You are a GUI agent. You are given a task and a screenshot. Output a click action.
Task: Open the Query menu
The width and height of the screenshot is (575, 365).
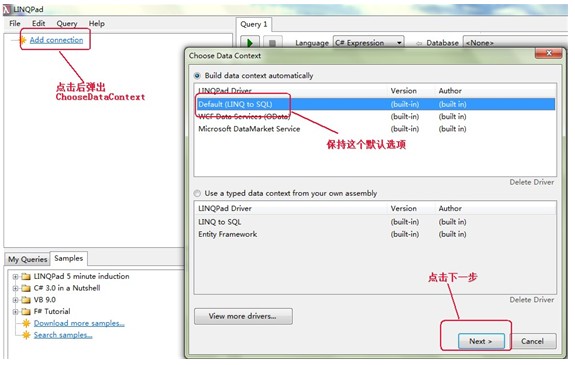click(67, 23)
